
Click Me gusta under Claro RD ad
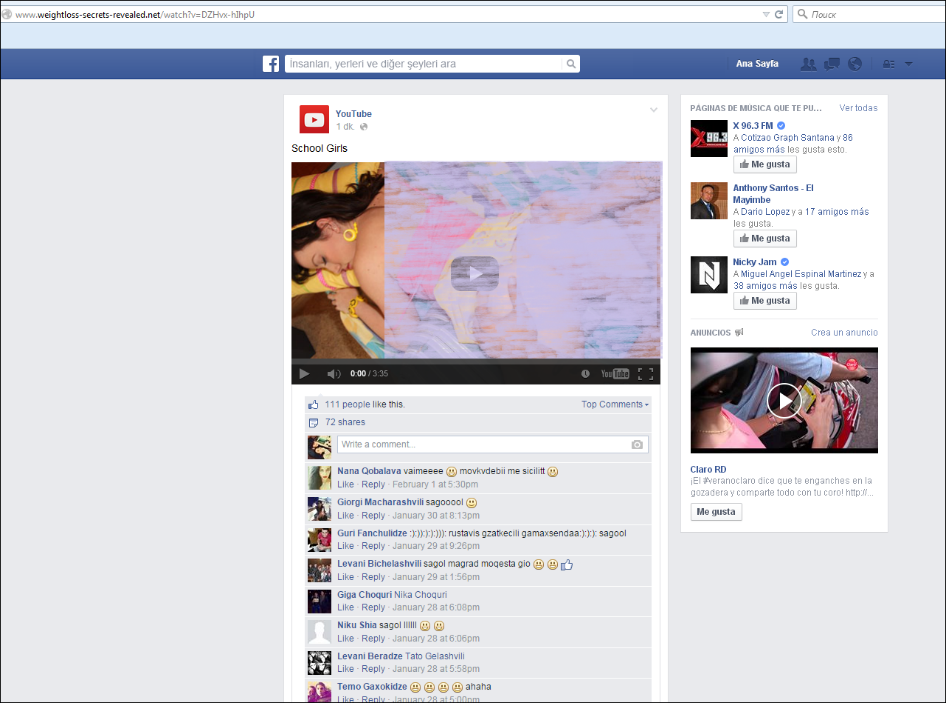[x=716, y=512]
